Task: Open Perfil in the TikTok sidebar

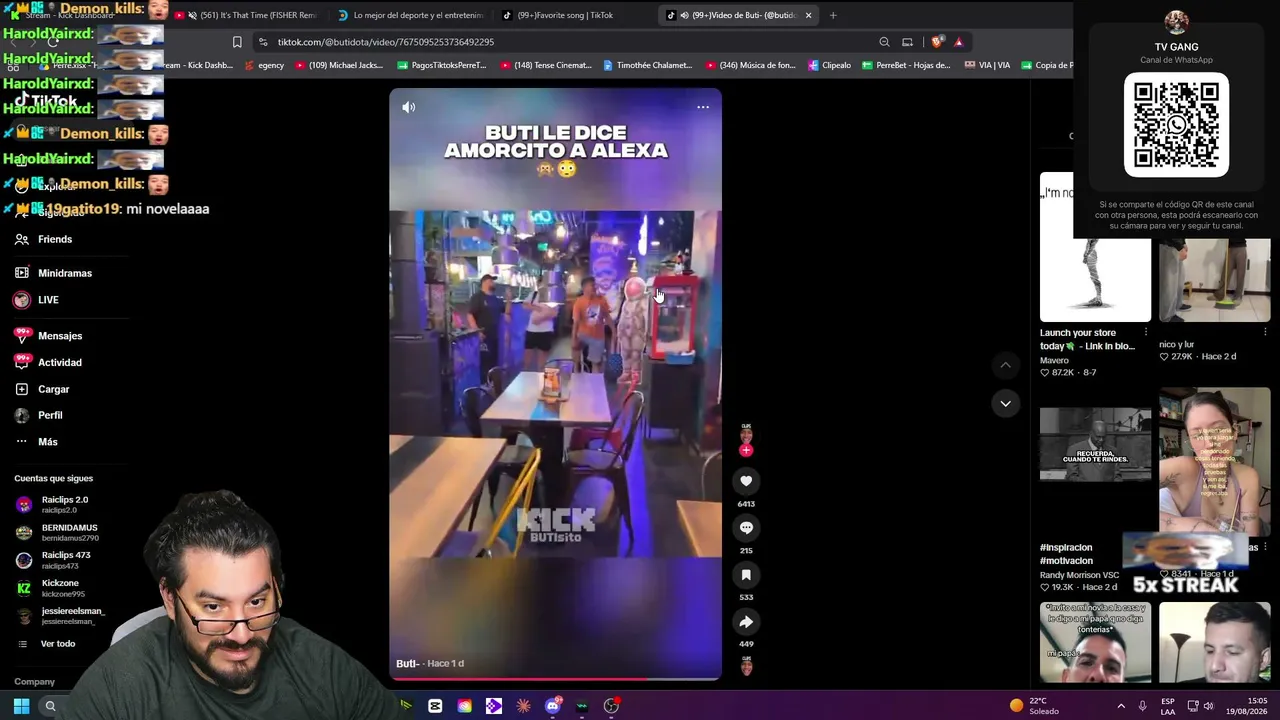Action: (50, 415)
